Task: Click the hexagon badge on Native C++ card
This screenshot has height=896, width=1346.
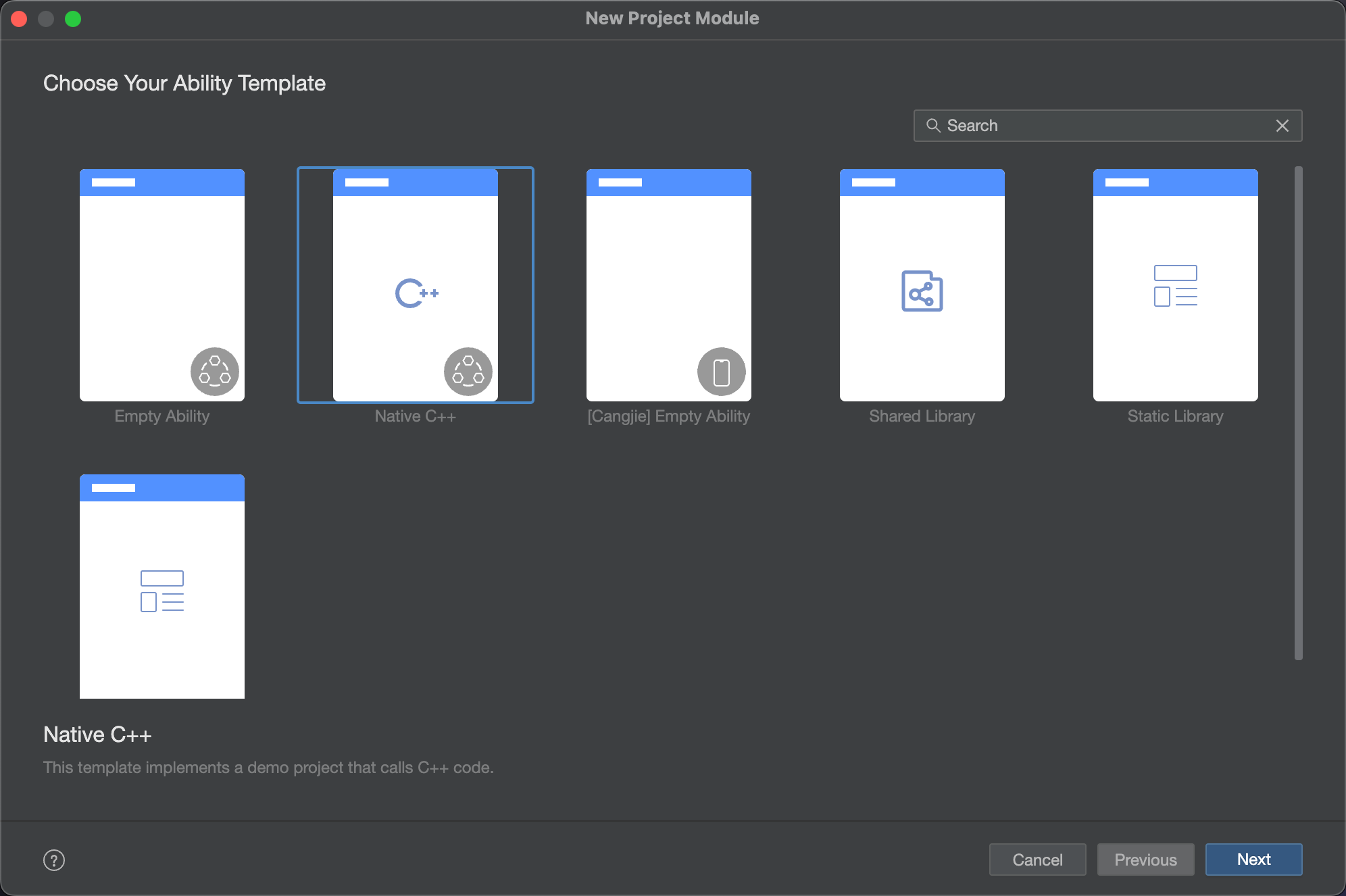Action: (468, 372)
